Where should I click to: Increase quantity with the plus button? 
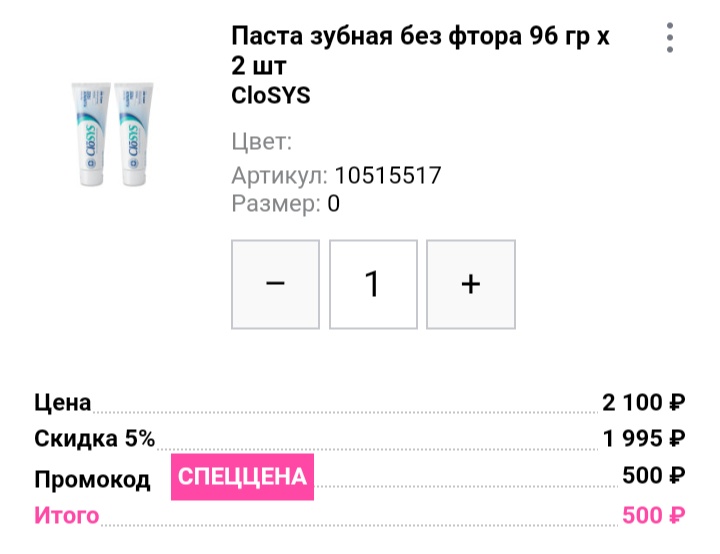click(x=471, y=284)
